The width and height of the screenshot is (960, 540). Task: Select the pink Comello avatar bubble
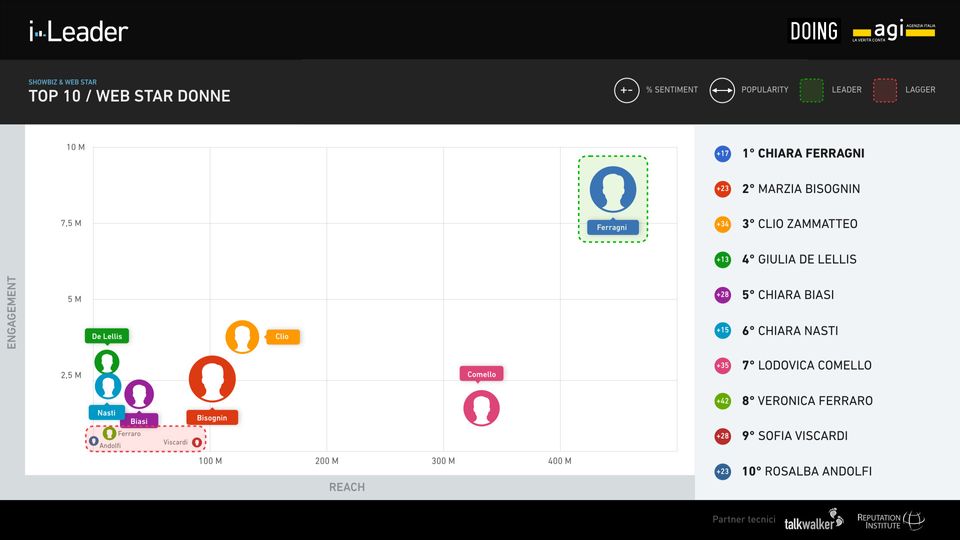(x=481, y=408)
